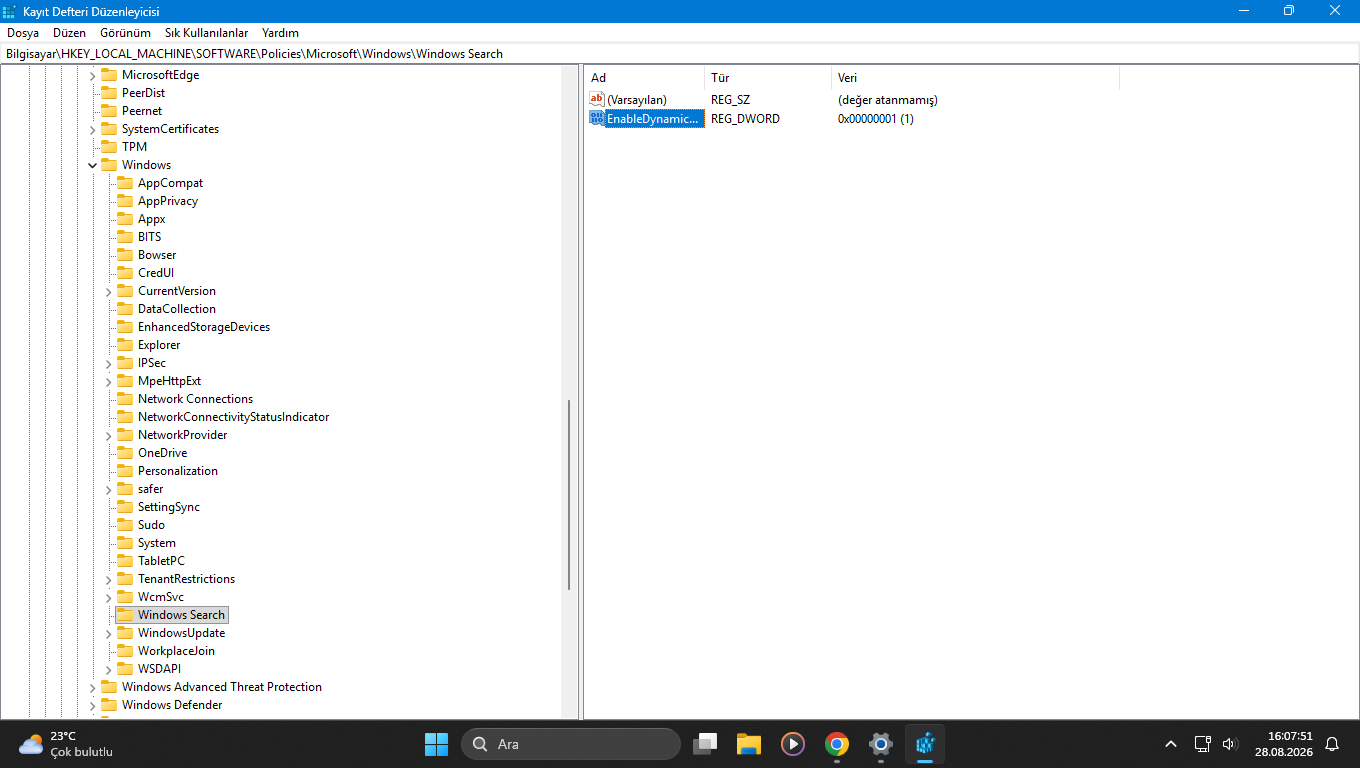Viewport: 1360px width, 768px height.
Task: Click the OneDrive folder icon
Action: (124, 453)
